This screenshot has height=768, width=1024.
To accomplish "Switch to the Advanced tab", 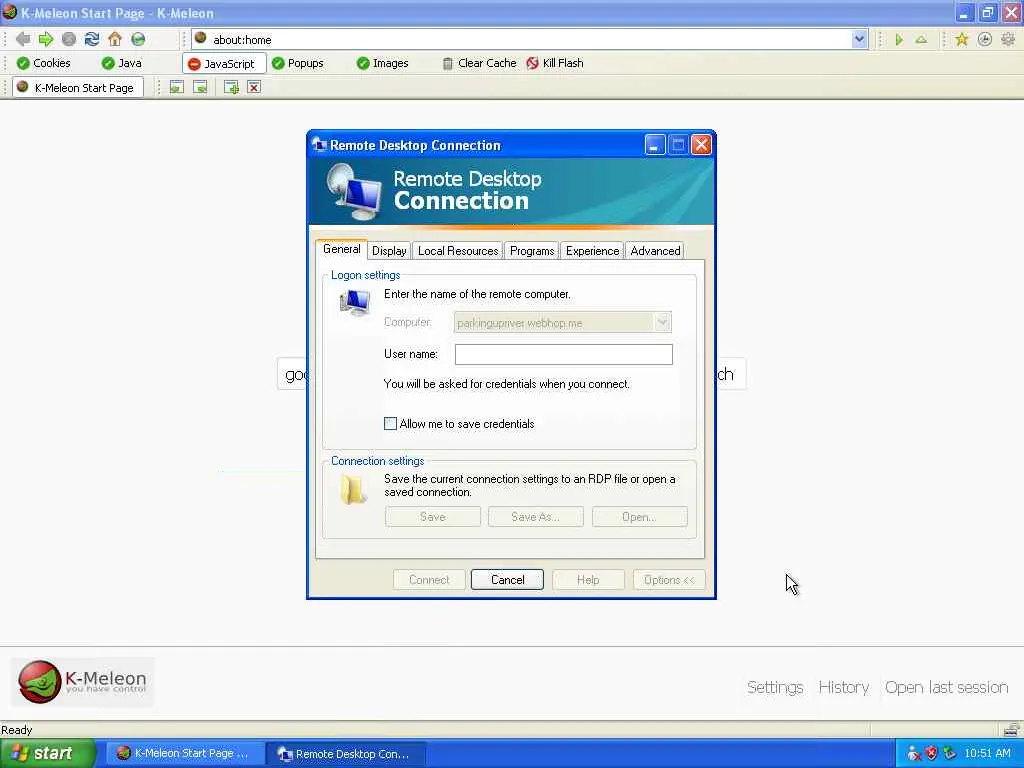I will tap(655, 251).
